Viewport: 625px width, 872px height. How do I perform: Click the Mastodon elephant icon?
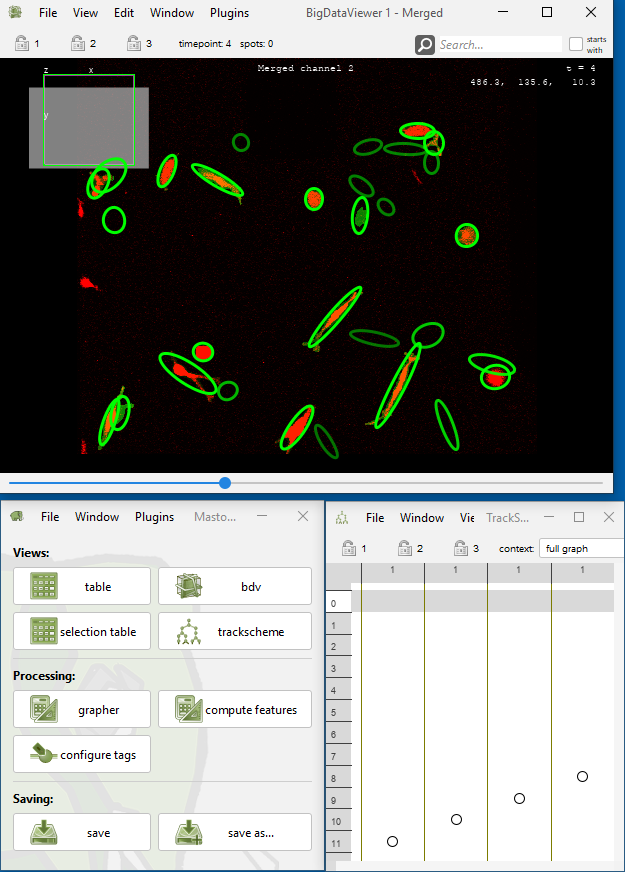(17, 517)
